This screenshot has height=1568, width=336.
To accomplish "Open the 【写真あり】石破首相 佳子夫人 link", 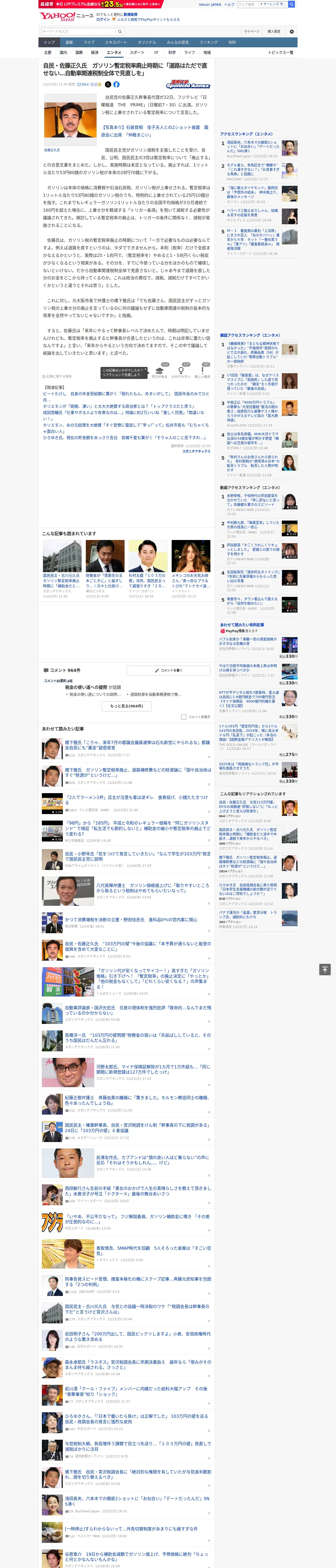I will pyautogui.click(x=154, y=131).
